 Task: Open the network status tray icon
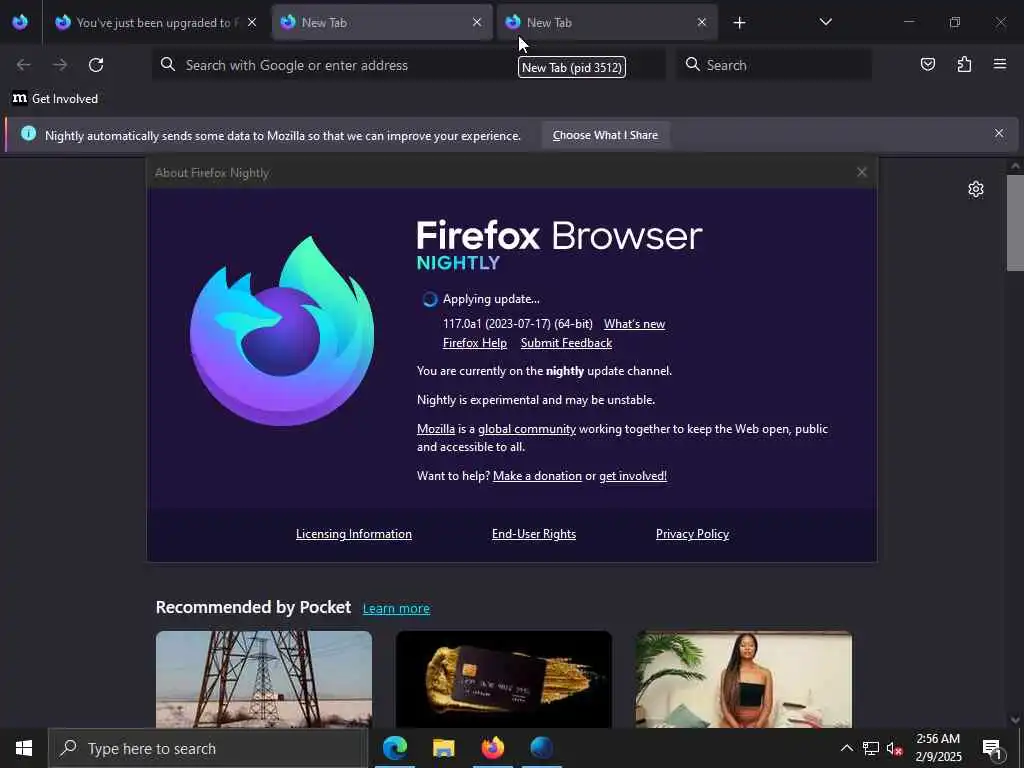(x=871, y=748)
